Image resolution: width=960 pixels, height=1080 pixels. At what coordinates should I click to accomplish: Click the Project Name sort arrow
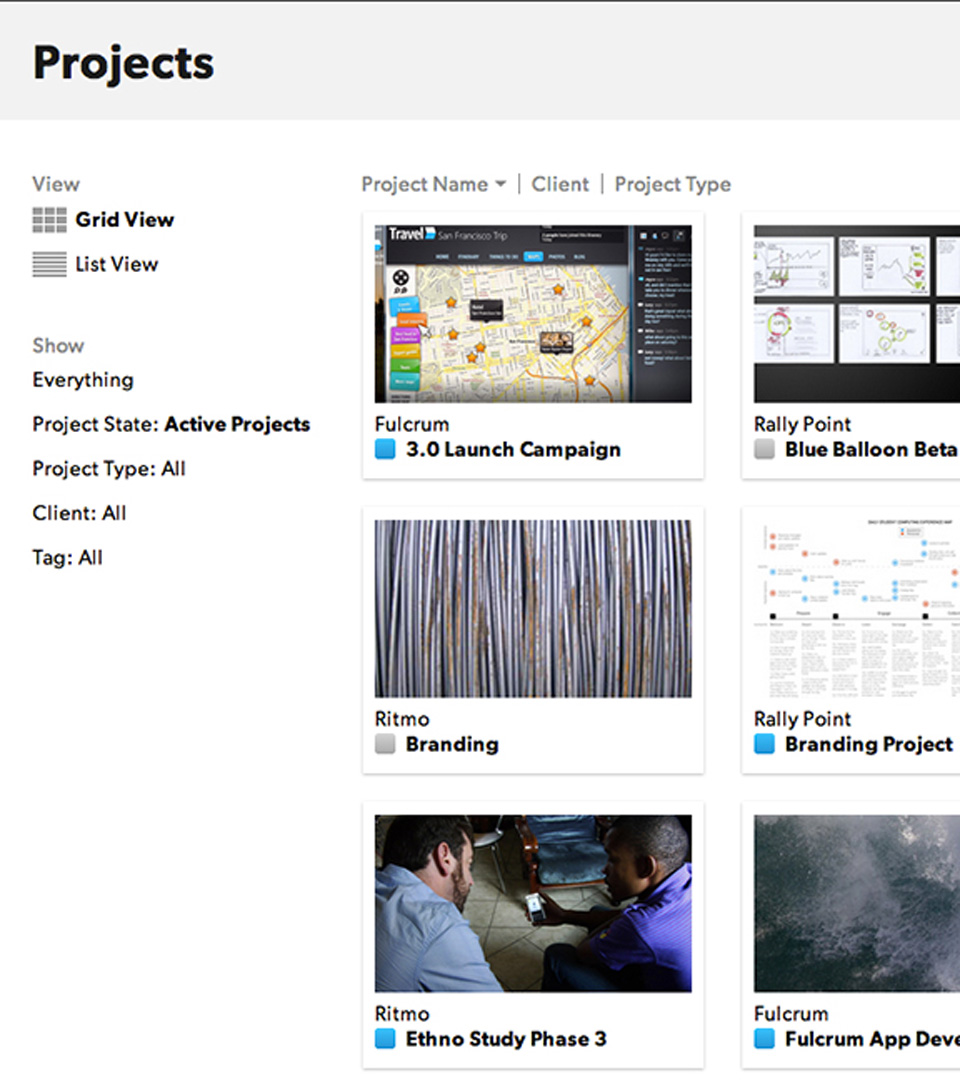501,184
